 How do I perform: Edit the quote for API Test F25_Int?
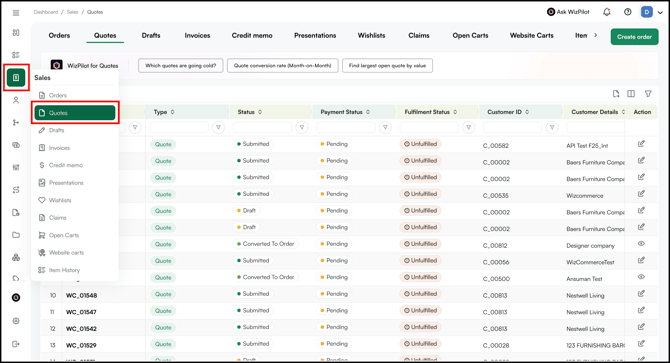(641, 144)
